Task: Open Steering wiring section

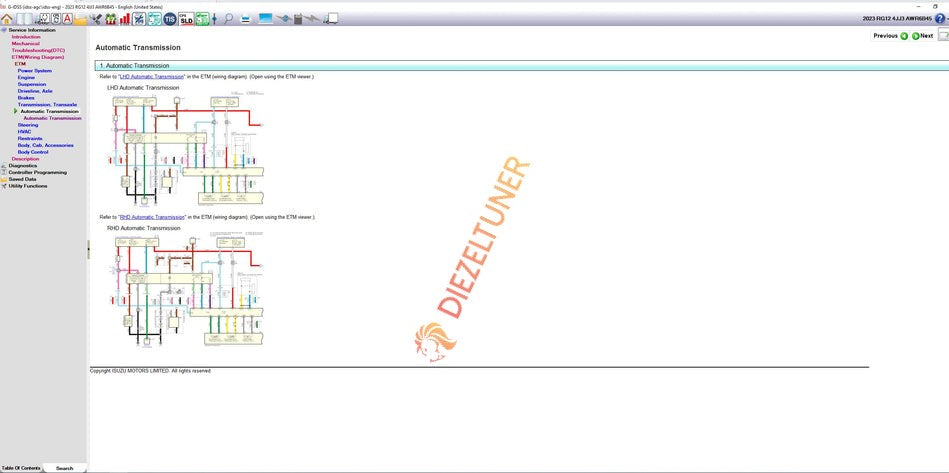Action: (28, 125)
